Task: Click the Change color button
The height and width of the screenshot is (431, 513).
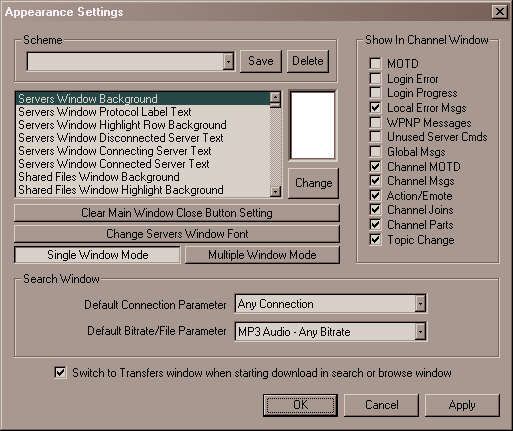Action: pos(313,183)
